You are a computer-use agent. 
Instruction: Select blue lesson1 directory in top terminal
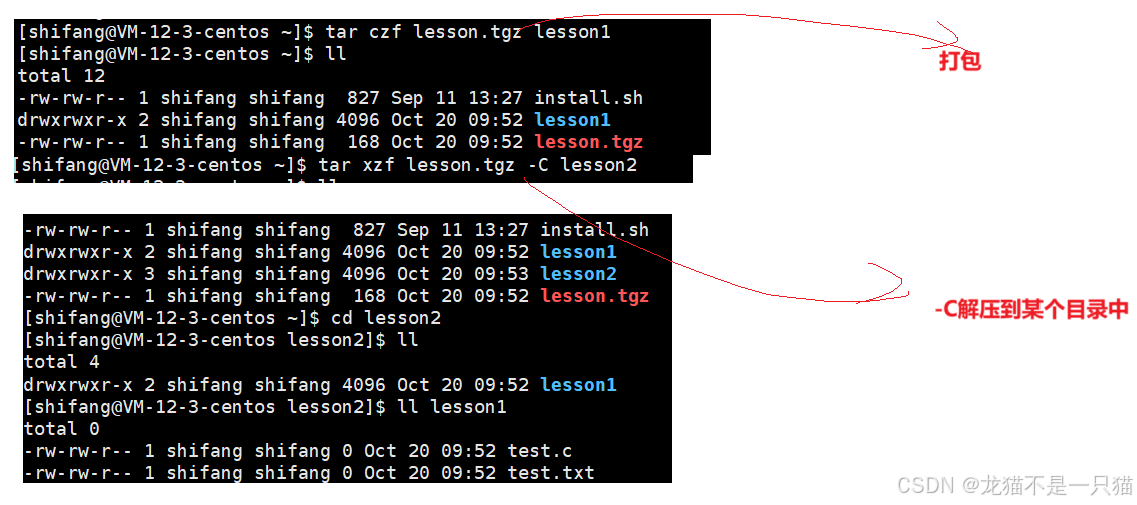[572, 120]
